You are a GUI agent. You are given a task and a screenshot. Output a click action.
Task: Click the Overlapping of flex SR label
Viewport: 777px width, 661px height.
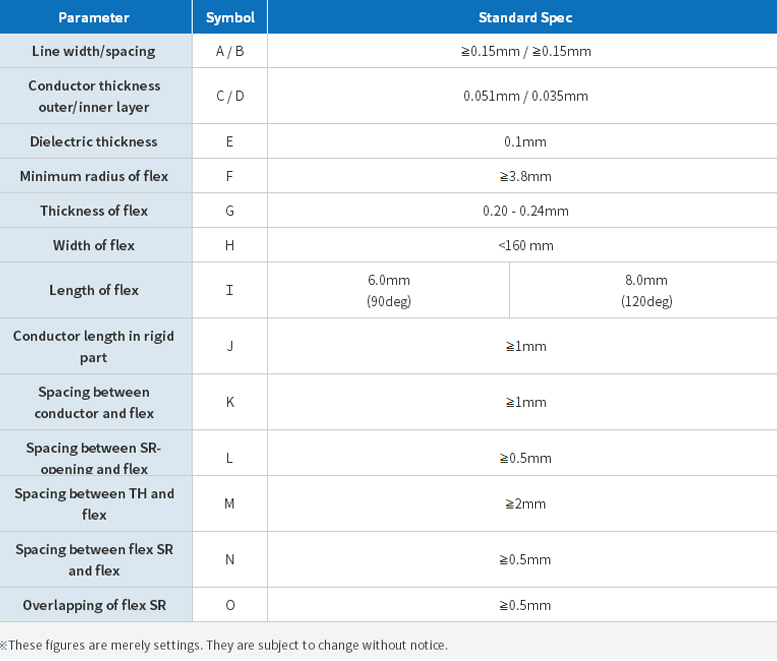click(96, 605)
